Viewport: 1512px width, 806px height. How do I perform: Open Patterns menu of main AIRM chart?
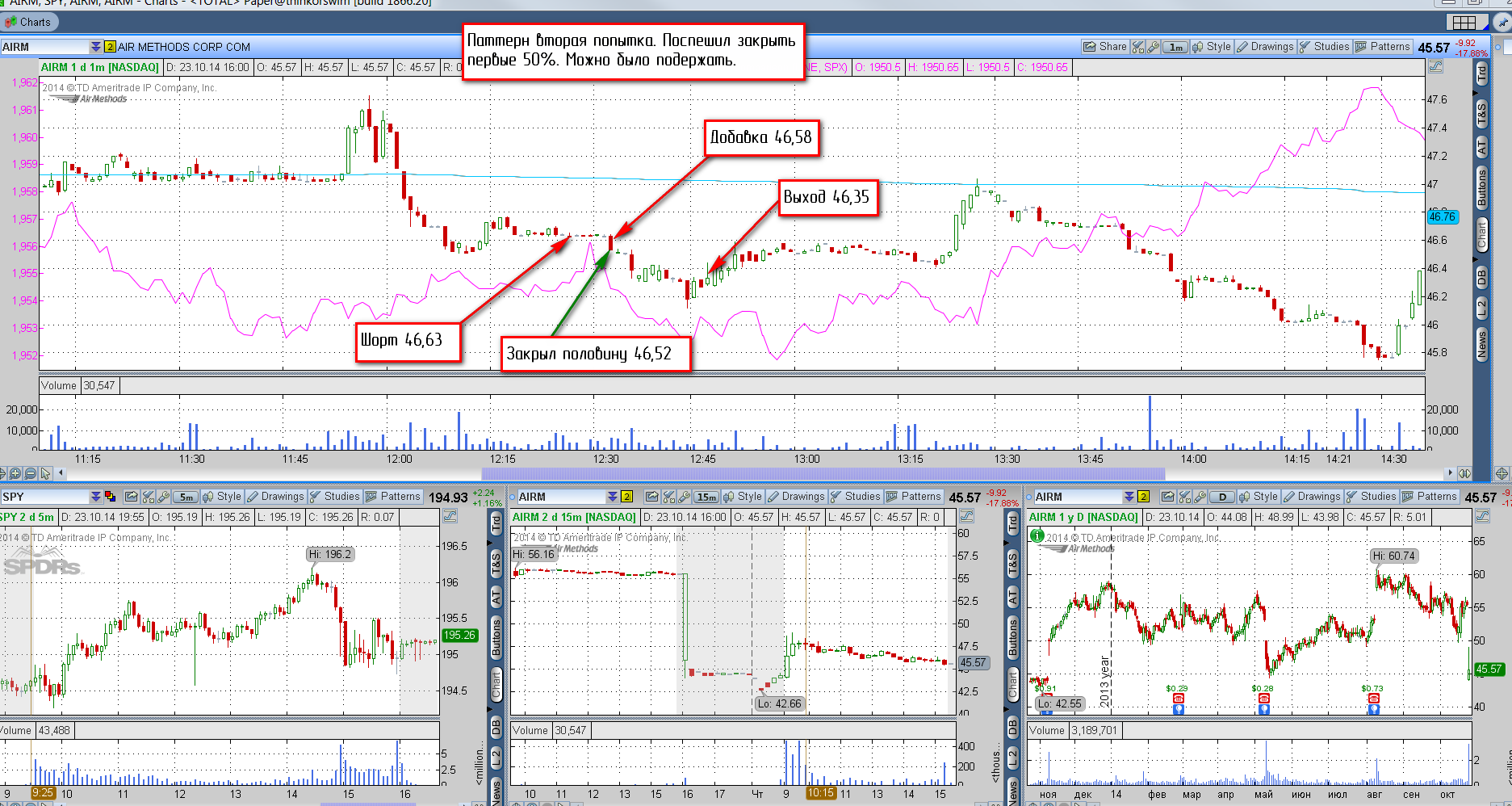[1382, 47]
